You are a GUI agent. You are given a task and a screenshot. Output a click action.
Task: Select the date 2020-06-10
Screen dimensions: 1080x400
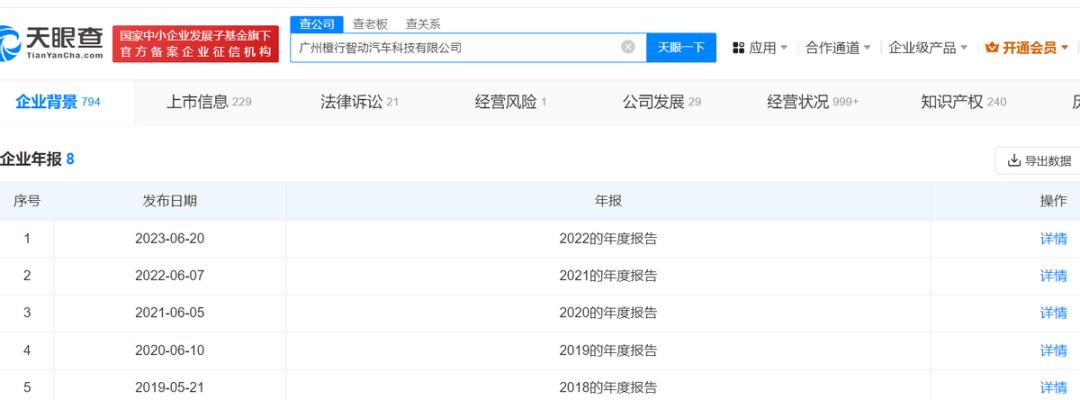(x=169, y=350)
